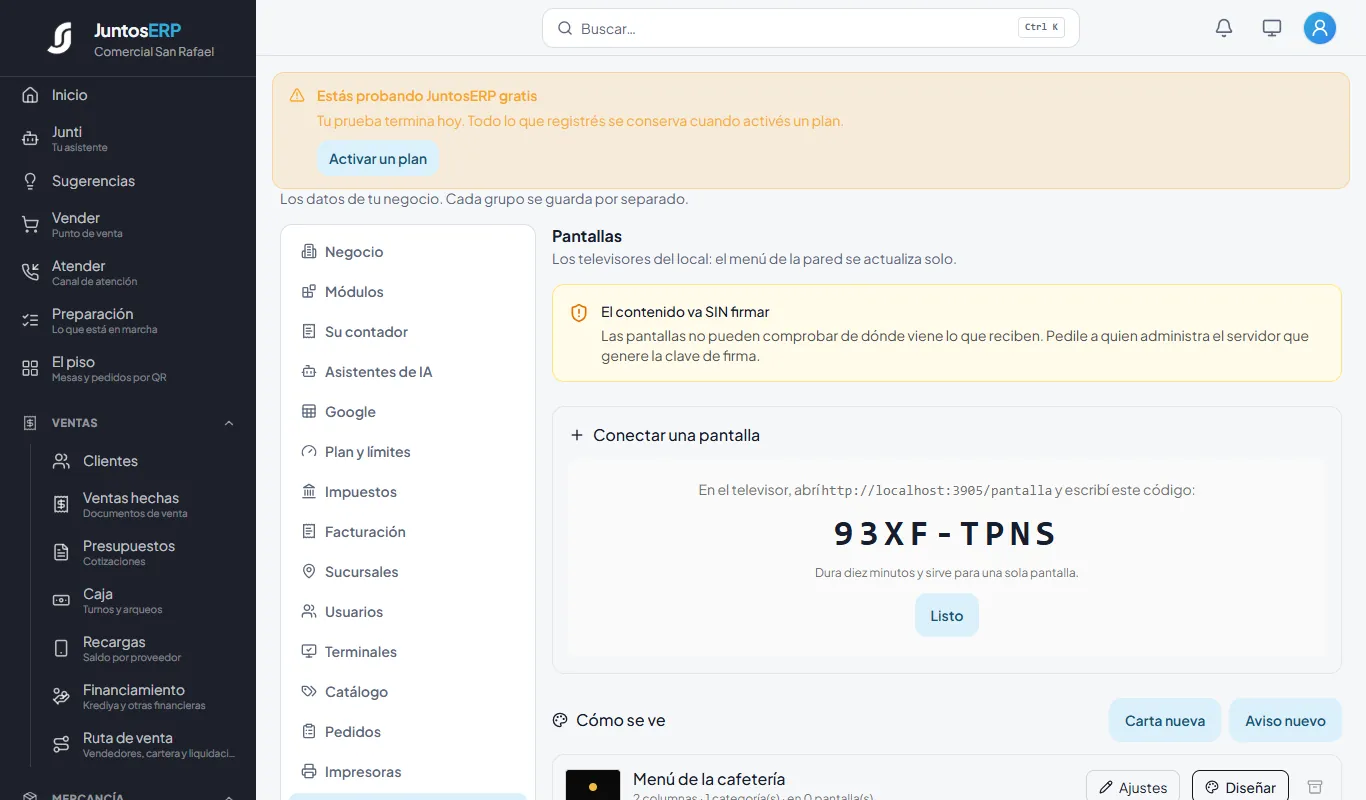The width and height of the screenshot is (1366, 800).
Task: Click the Preparación checklist icon
Action: [x=30, y=320]
